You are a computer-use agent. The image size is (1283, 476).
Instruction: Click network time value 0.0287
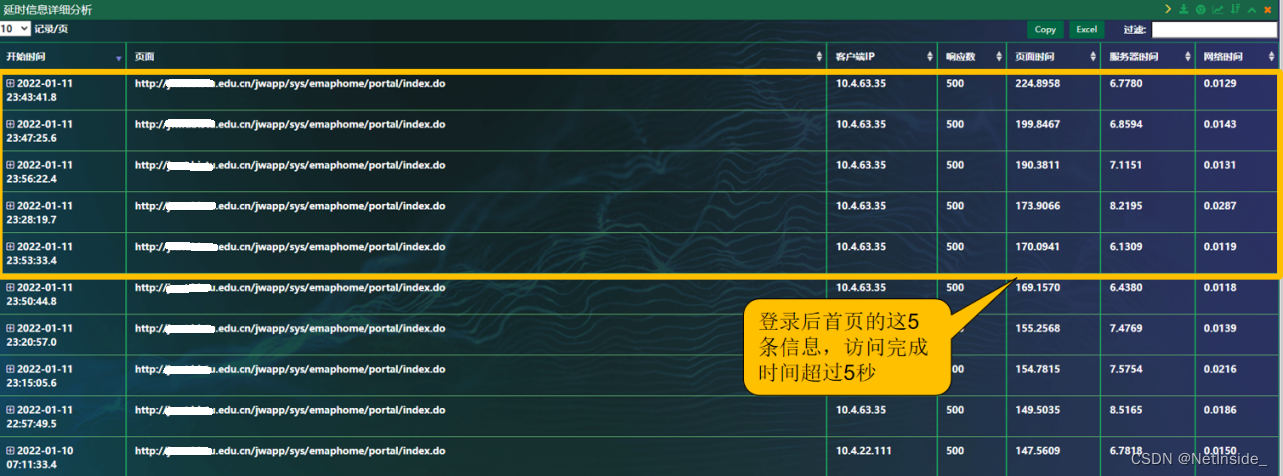[1220, 206]
